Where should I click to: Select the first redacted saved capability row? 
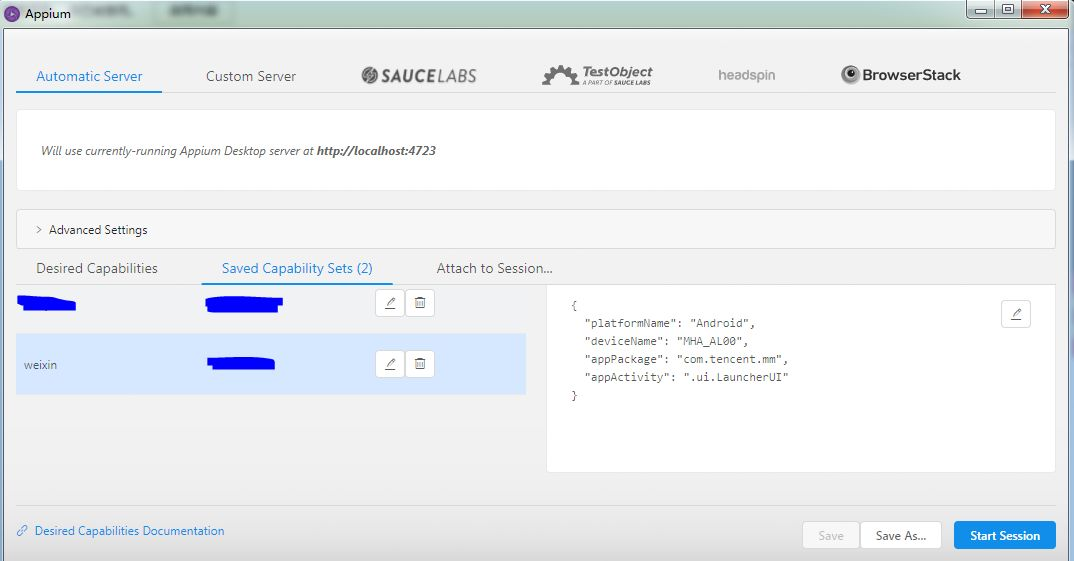[x=271, y=303]
